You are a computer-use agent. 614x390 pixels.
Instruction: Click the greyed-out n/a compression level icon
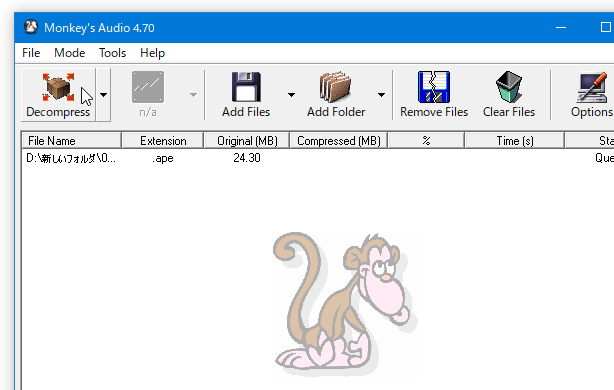[148, 87]
